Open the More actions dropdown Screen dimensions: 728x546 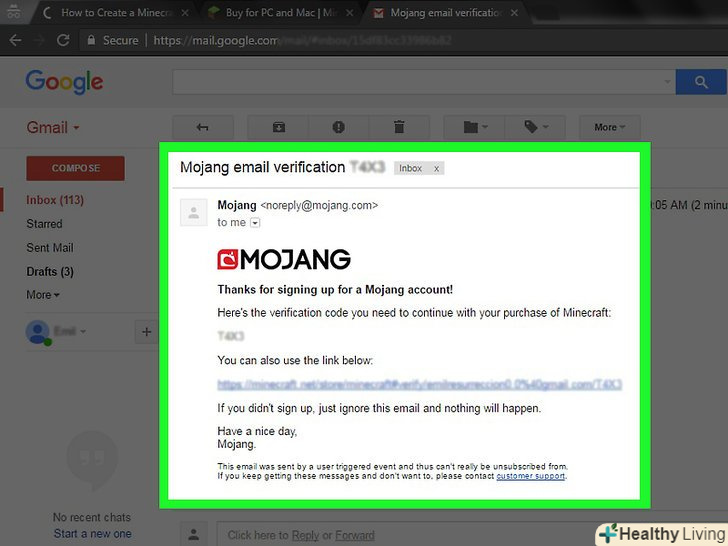point(610,127)
